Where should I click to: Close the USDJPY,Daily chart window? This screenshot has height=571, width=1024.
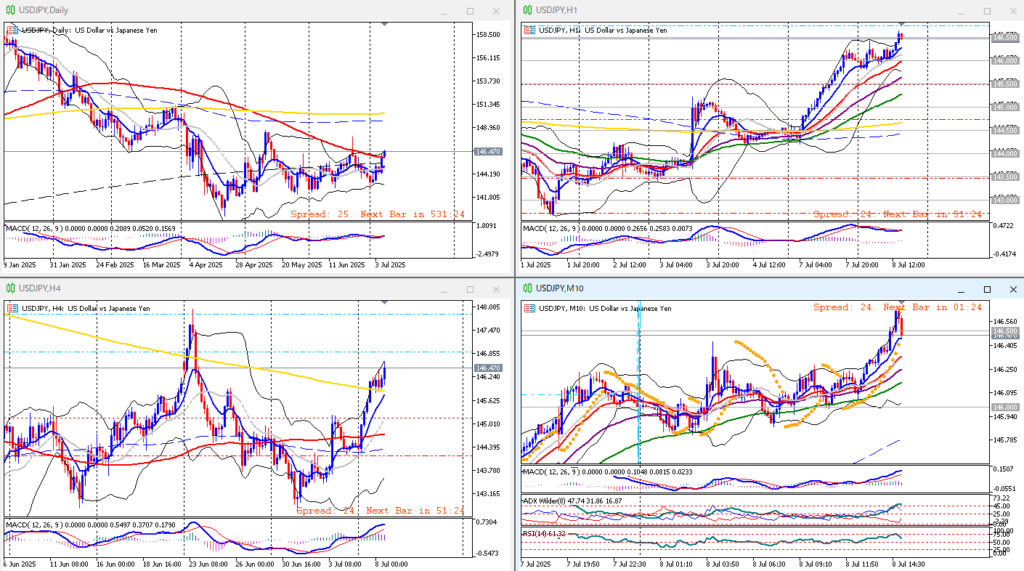pyautogui.click(x=496, y=11)
